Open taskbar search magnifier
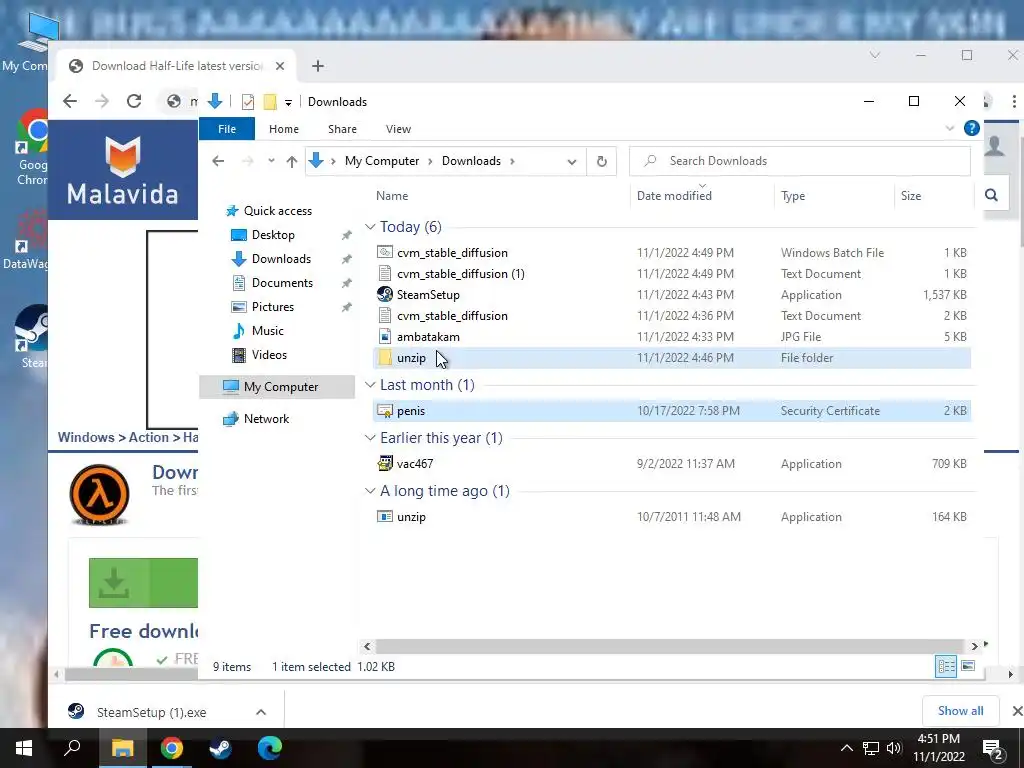 click(x=72, y=748)
